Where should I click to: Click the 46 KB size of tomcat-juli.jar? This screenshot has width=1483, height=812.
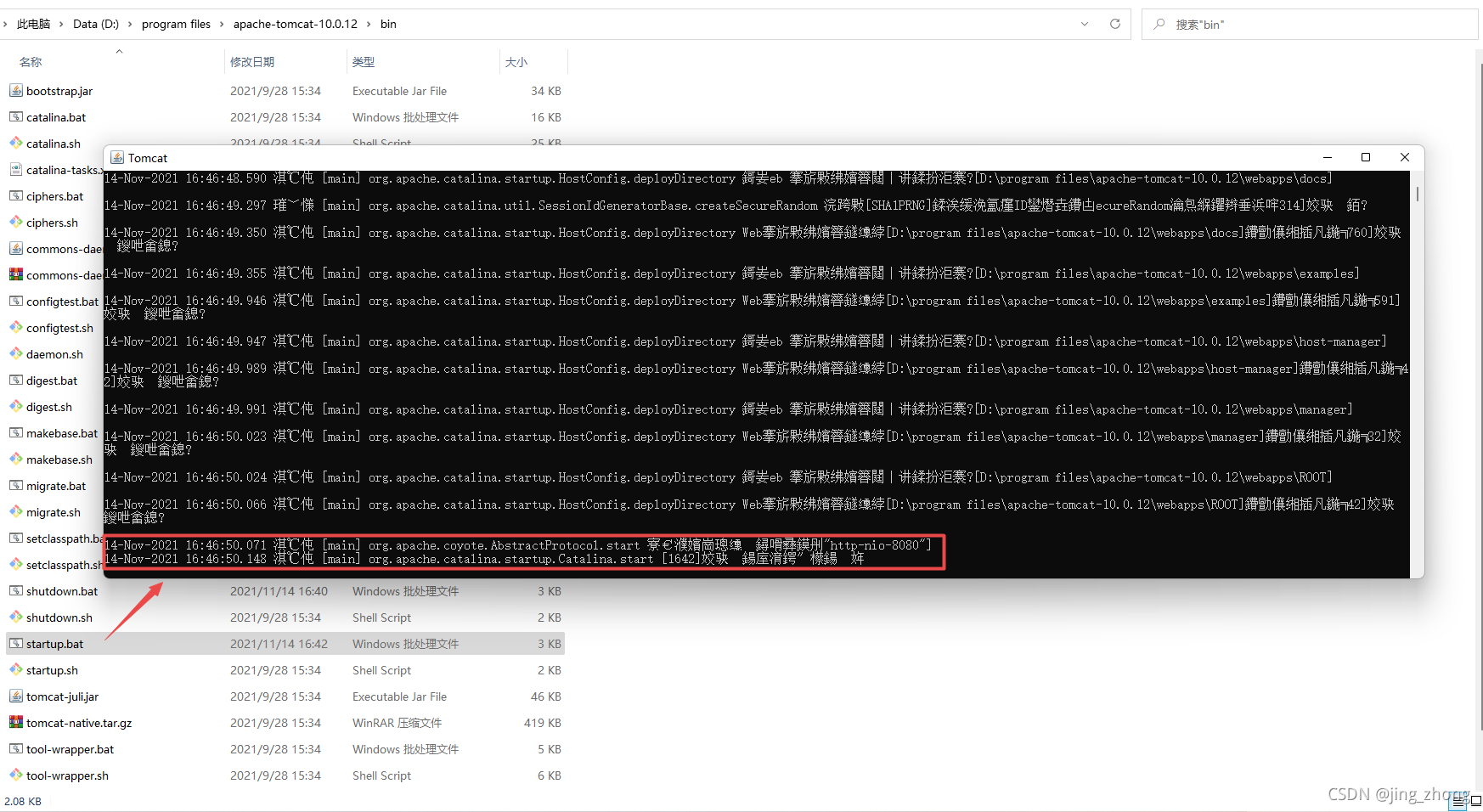[546, 696]
